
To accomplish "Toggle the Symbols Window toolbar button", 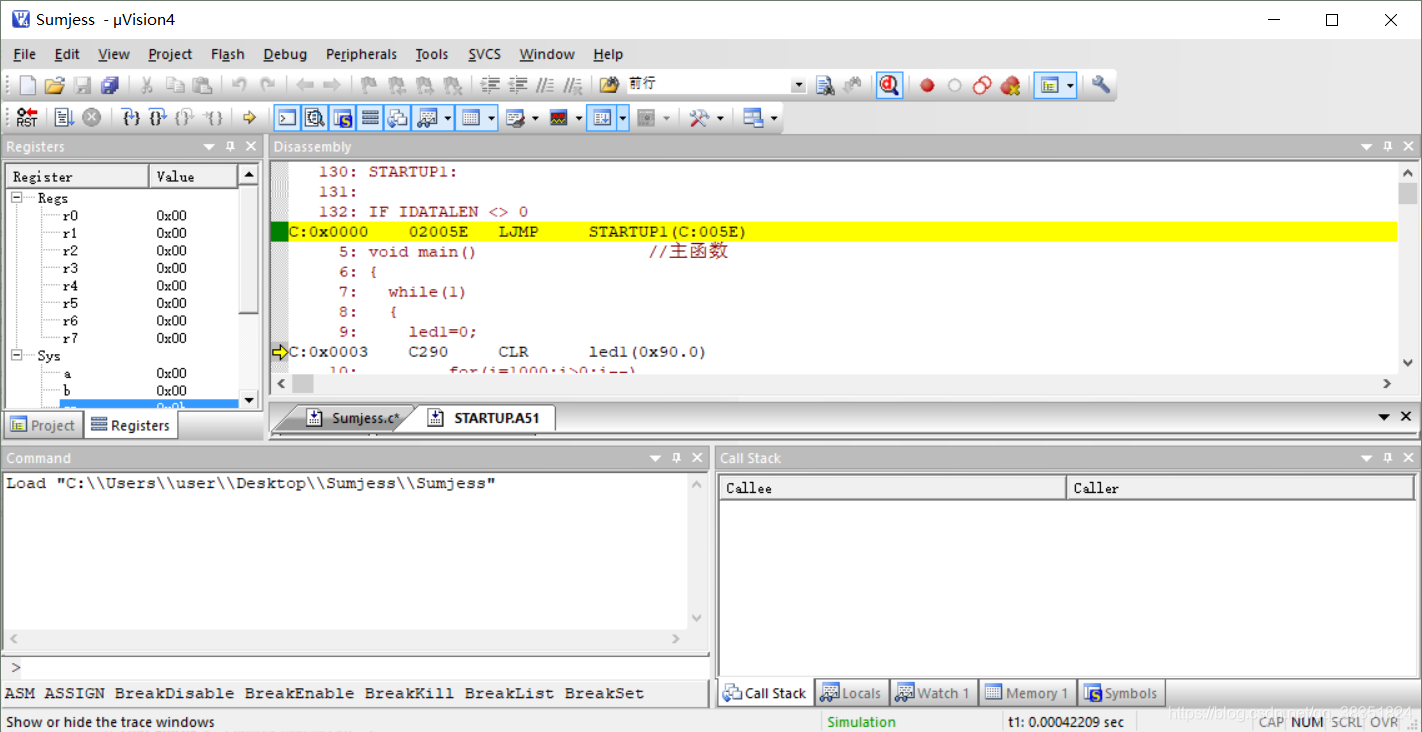I will [343, 118].
